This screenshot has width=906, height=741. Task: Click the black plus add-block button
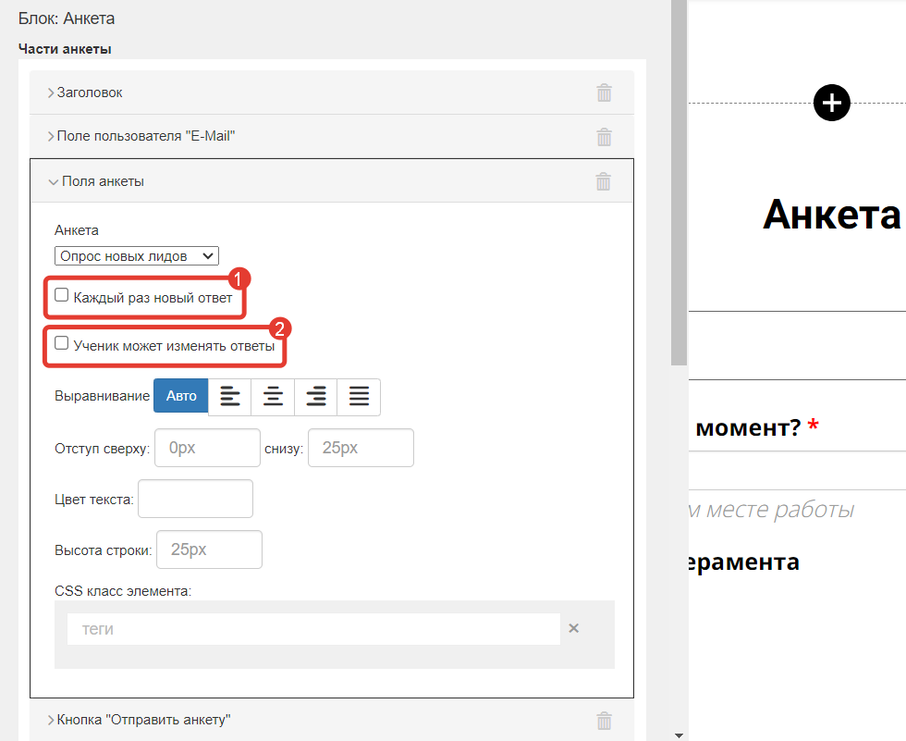tap(832, 103)
